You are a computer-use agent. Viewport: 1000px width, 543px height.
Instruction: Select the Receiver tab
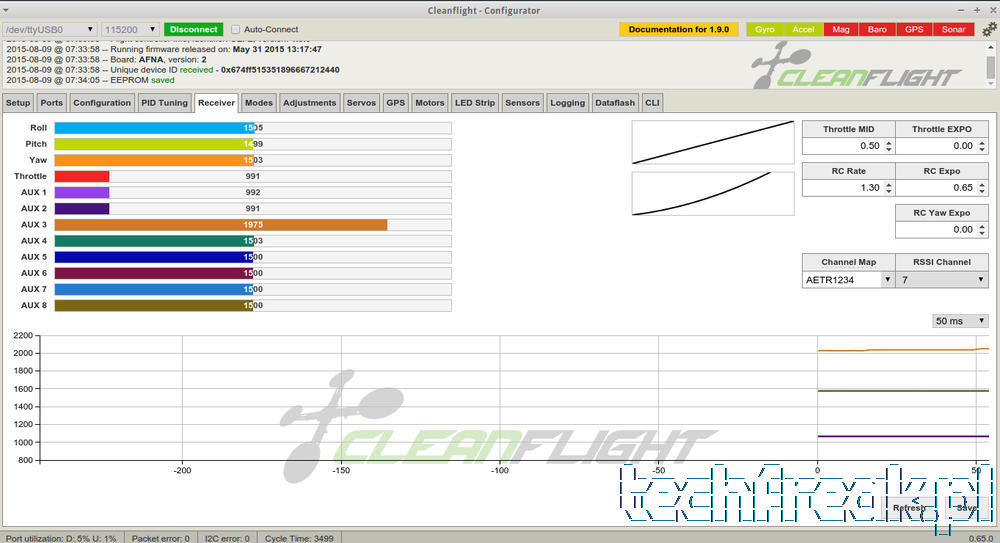tap(216, 103)
